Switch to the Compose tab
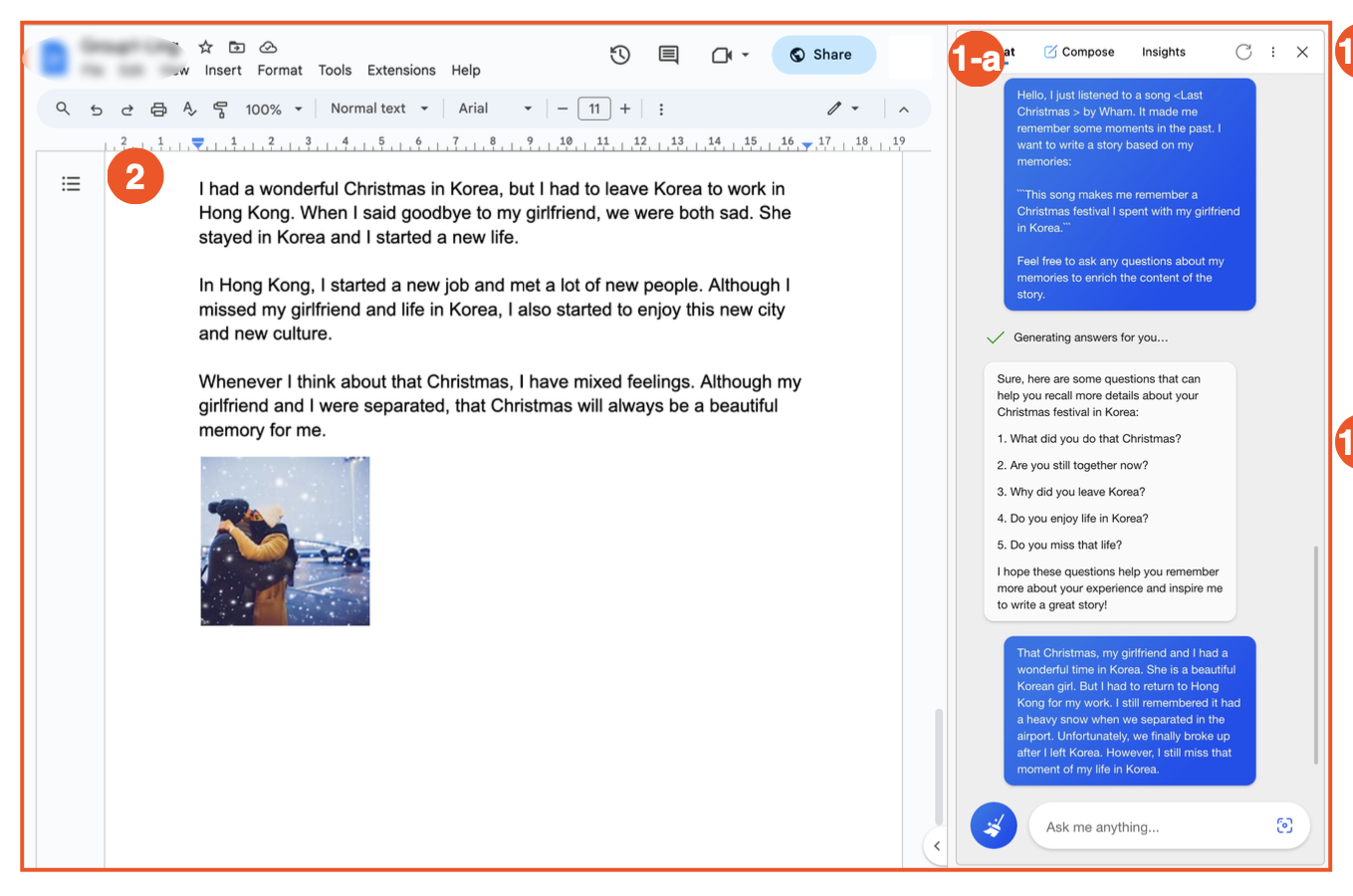The height and width of the screenshot is (896, 1353). coord(1079,52)
